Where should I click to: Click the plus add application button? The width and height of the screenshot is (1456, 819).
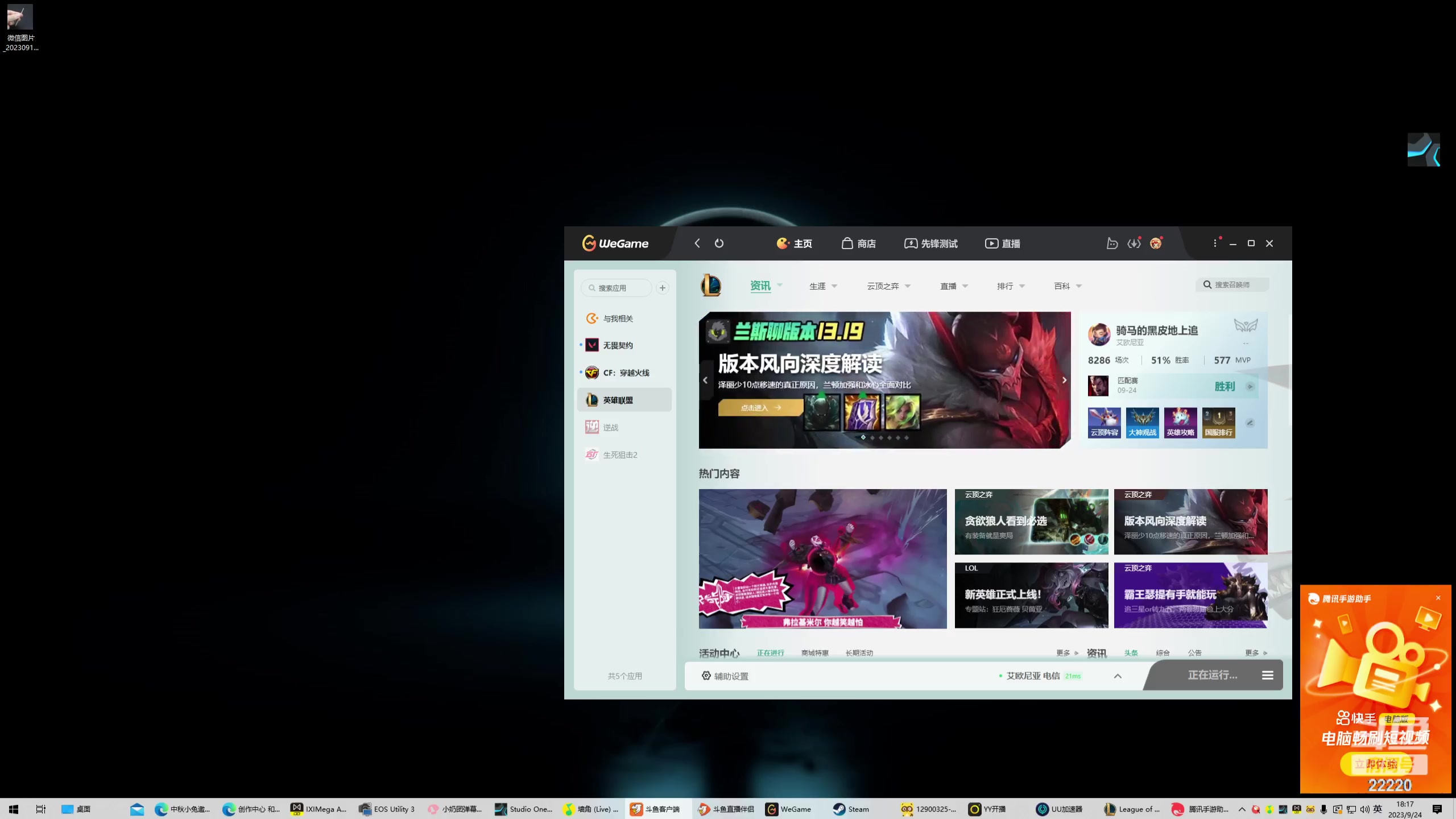coord(663,288)
